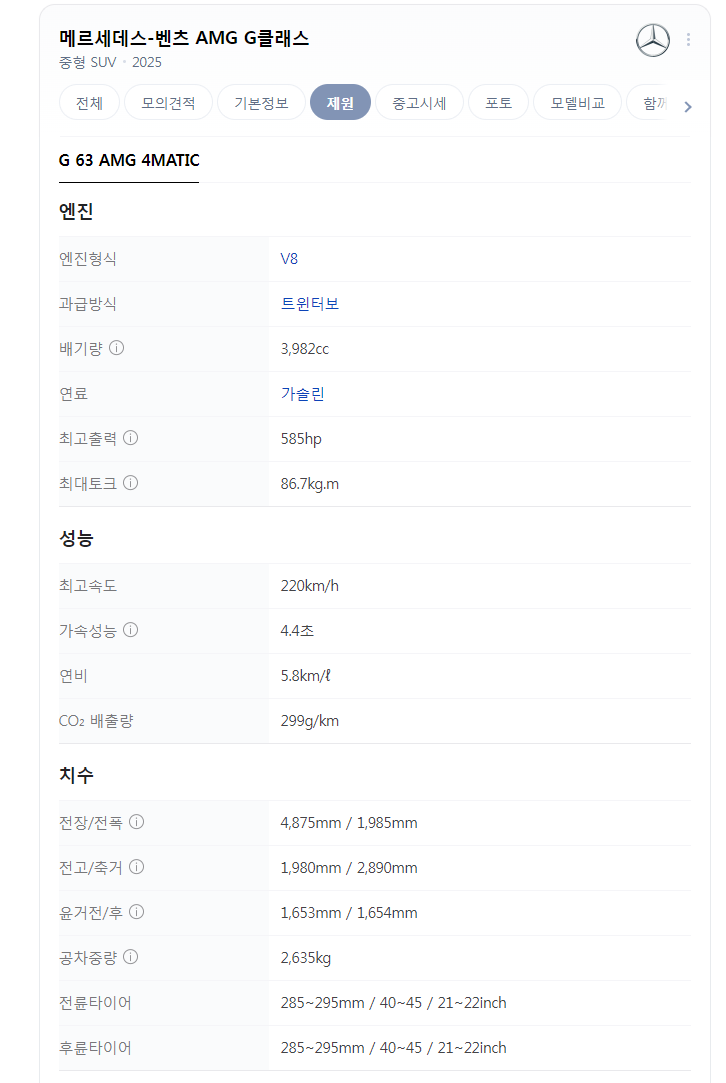
Task: Open the 포토 tab
Action: pyautogui.click(x=498, y=103)
